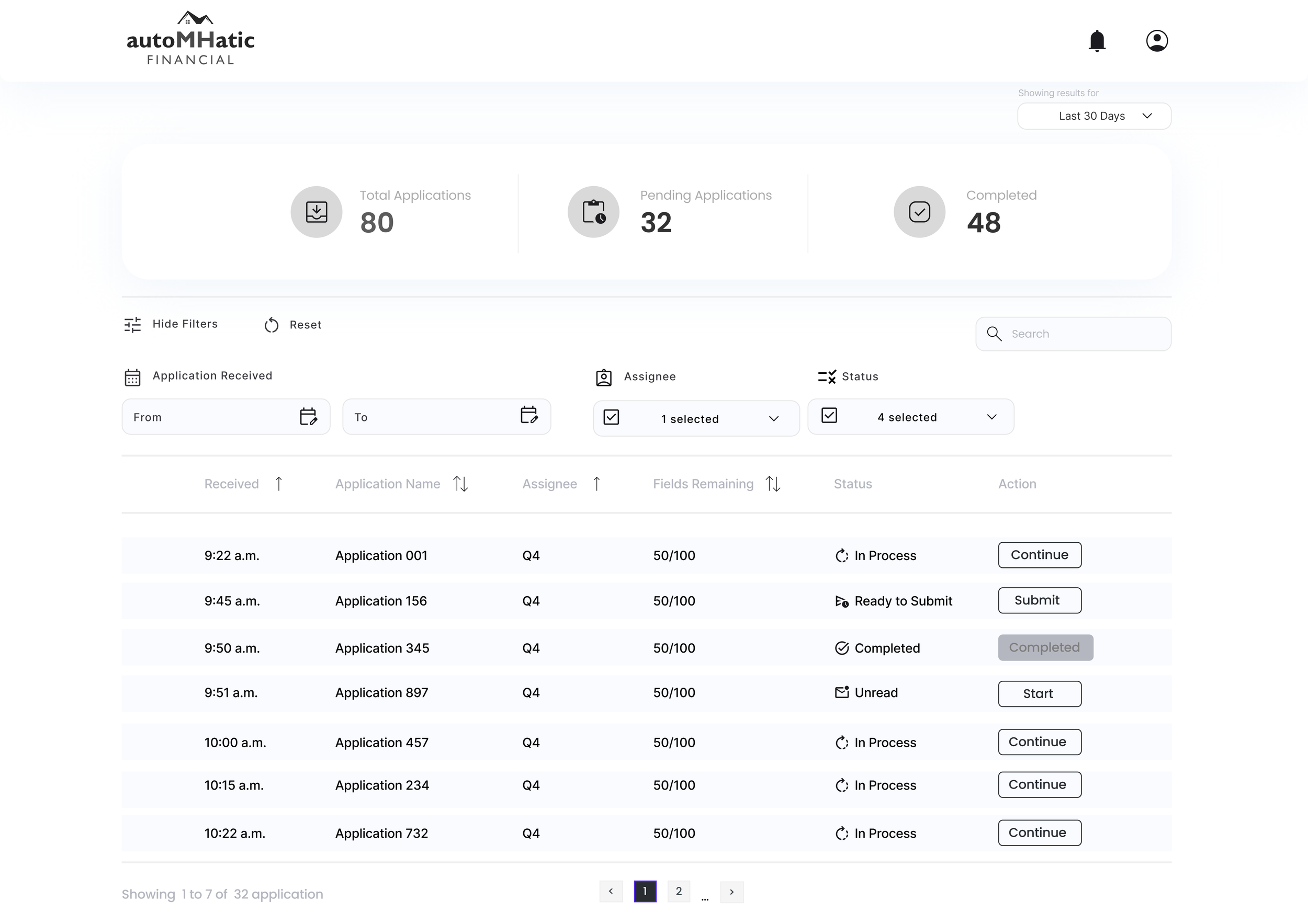Click the Completed checkmark circle icon
Viewport: 1308px width, 924px height.
tap(919, 212)
